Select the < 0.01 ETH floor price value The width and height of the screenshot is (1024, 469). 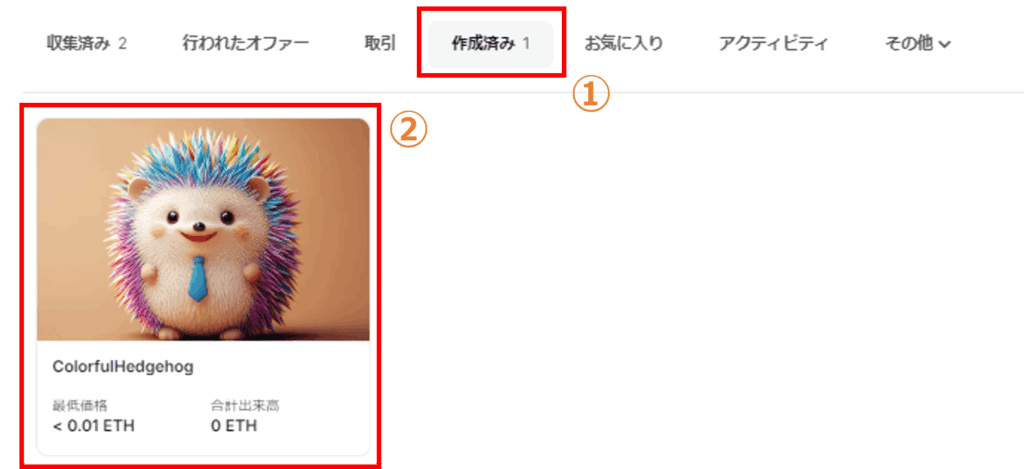[93, 426]
